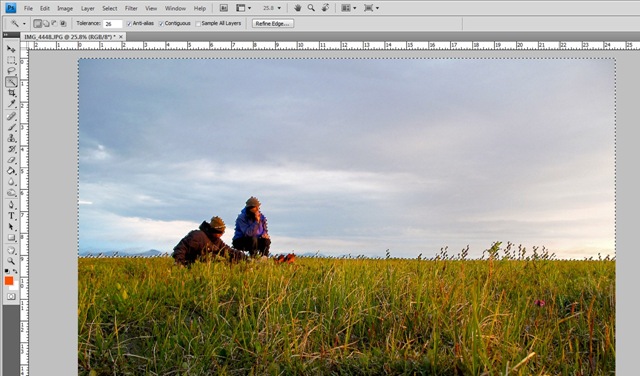Choose Subtract from selection mode
The width and height of the screenshot is (640, 376).
point(54,24)
